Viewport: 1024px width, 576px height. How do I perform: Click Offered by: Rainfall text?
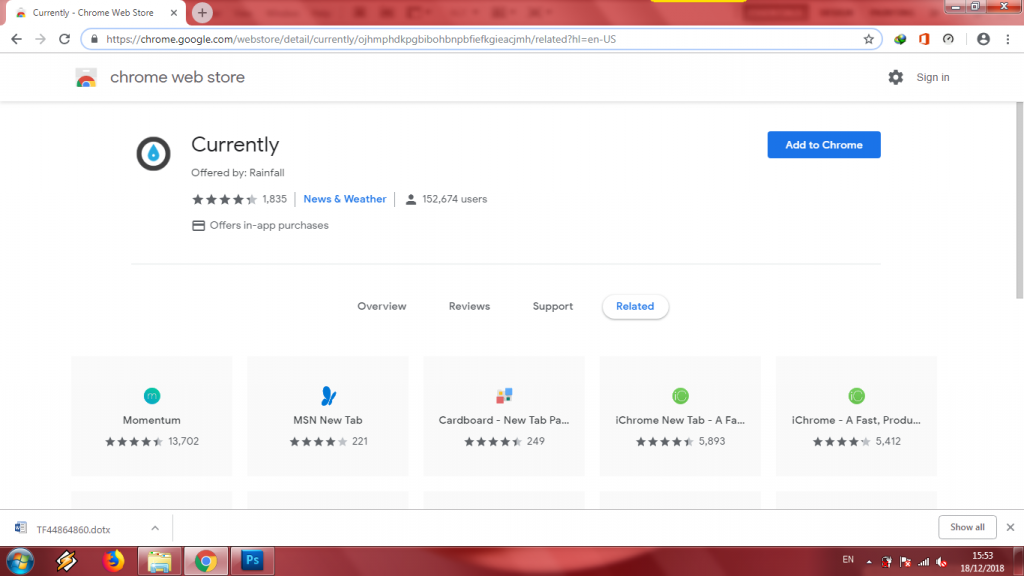tap(238, 173)
